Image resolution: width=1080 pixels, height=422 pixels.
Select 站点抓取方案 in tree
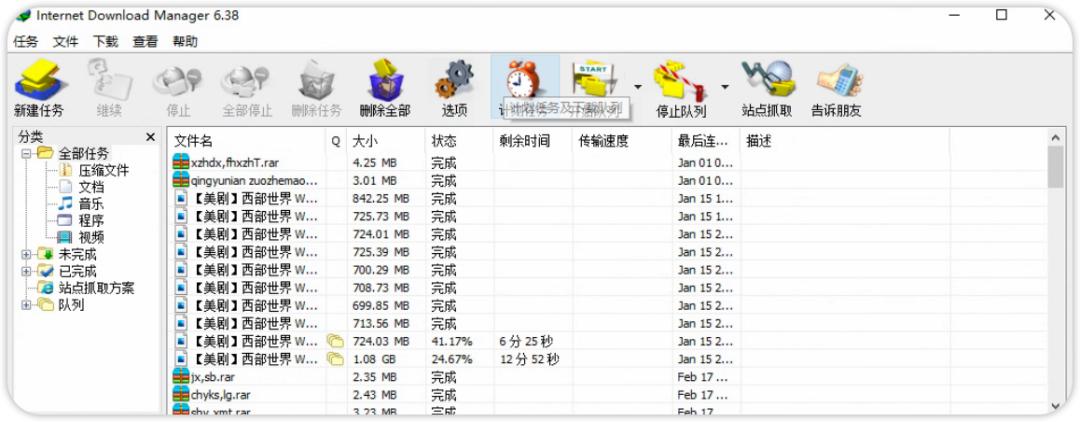point(96,288)
